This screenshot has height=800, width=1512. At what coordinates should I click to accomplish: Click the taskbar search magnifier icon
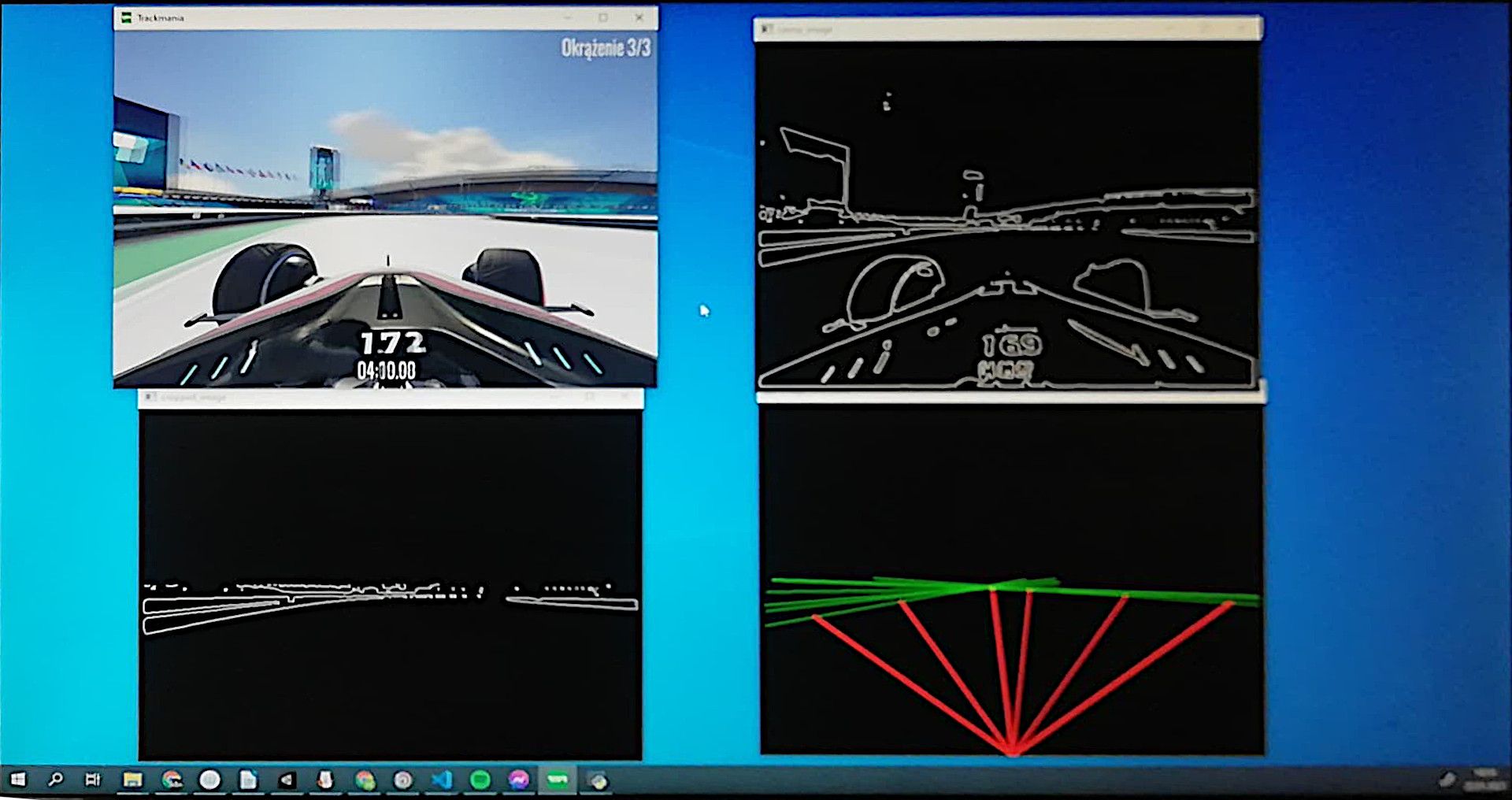tap(55, 780)
